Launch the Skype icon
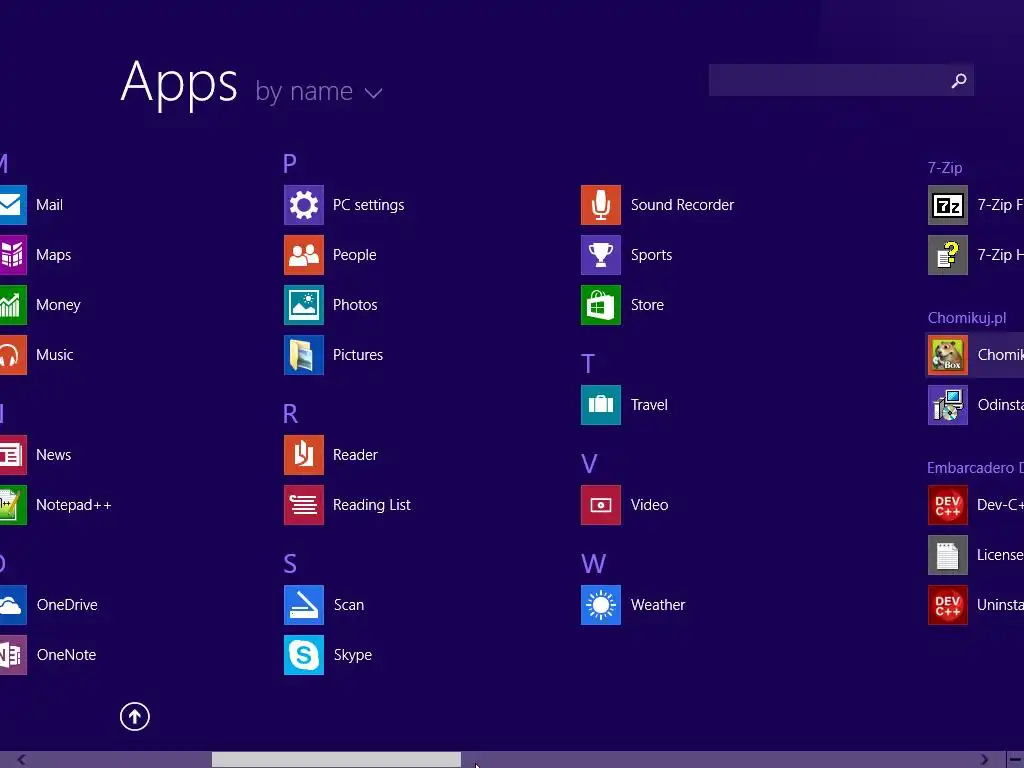 pos(304,655)
